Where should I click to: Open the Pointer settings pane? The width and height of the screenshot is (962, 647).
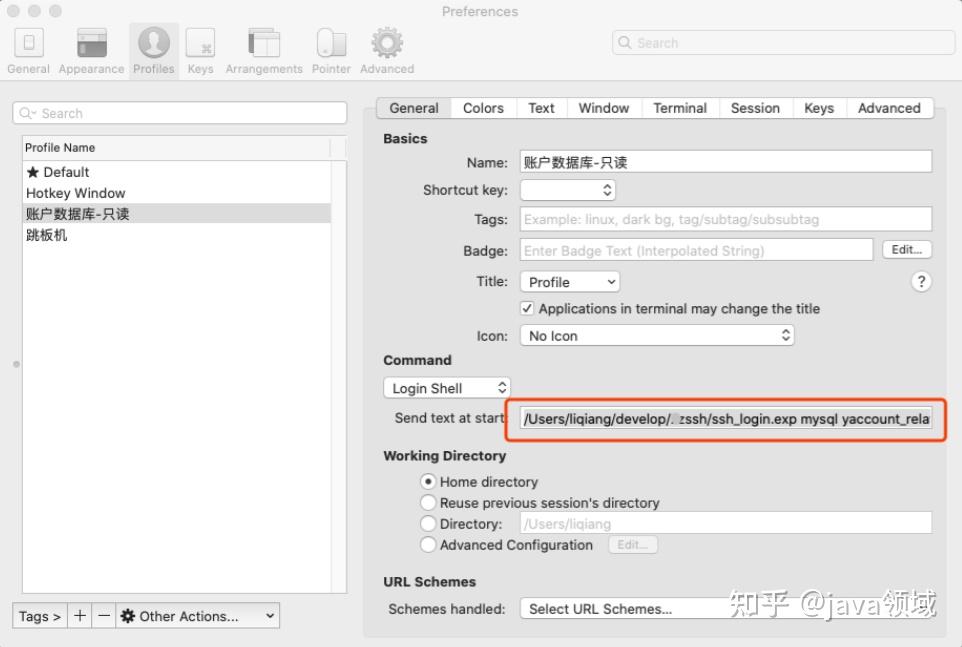coord(330,45)
